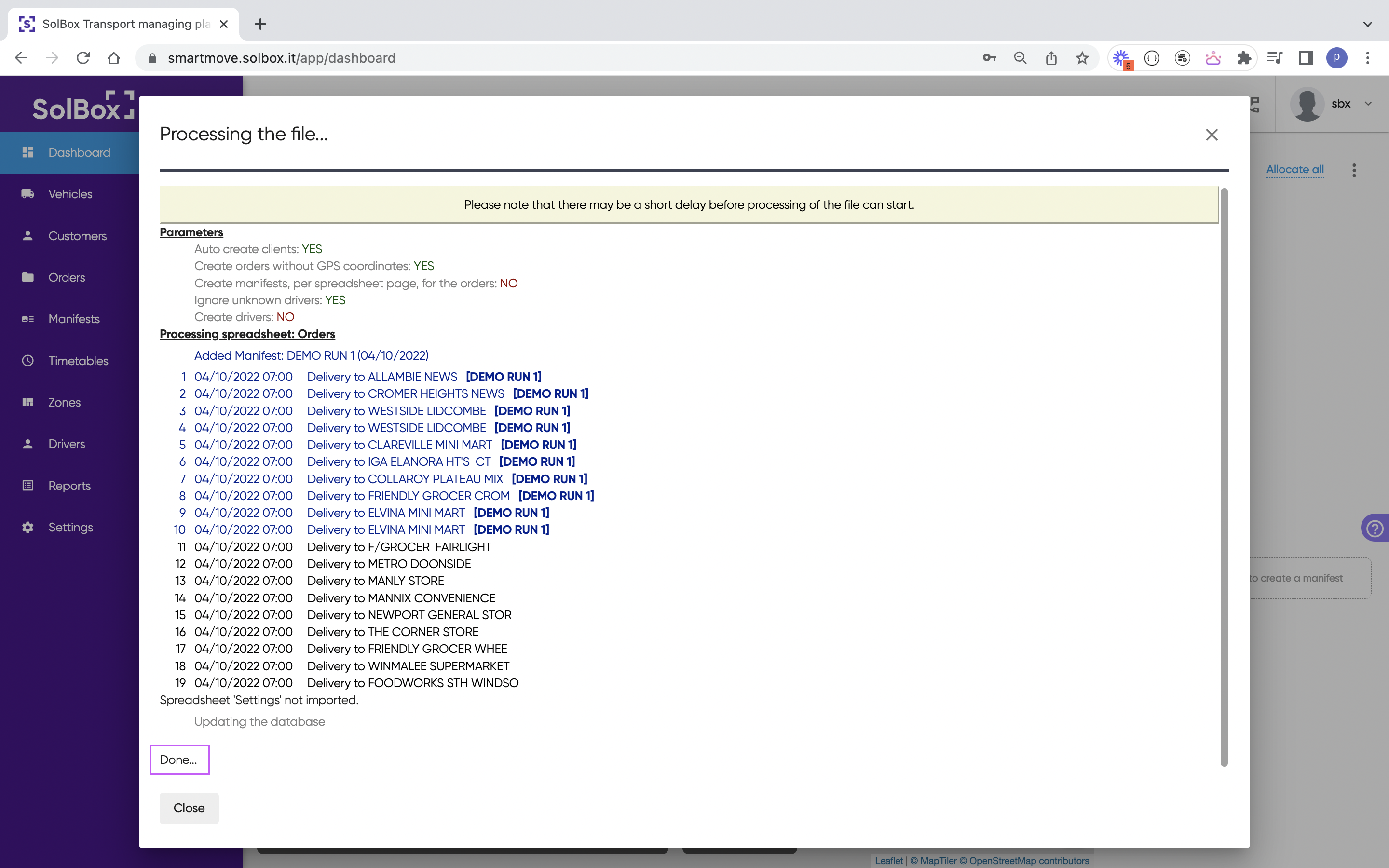
Task: Open the Chrome profile avatar P
Action: click(x=1337, y=58)
